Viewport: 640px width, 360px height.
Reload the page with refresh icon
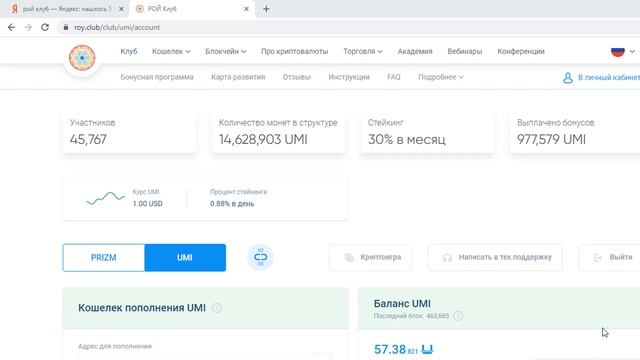[x=45, y=27]
